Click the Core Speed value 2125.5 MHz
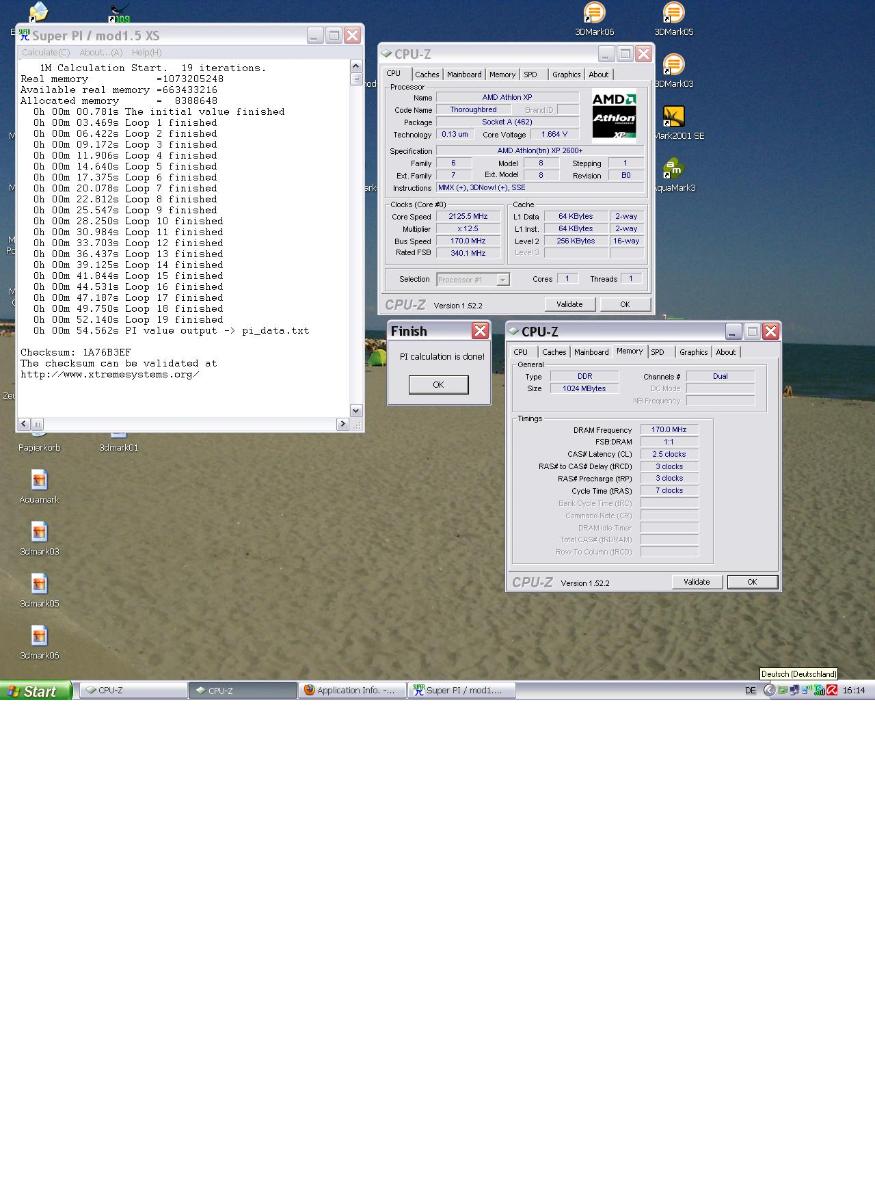Screen dimensions: 875x1200 tap(468, 217)
